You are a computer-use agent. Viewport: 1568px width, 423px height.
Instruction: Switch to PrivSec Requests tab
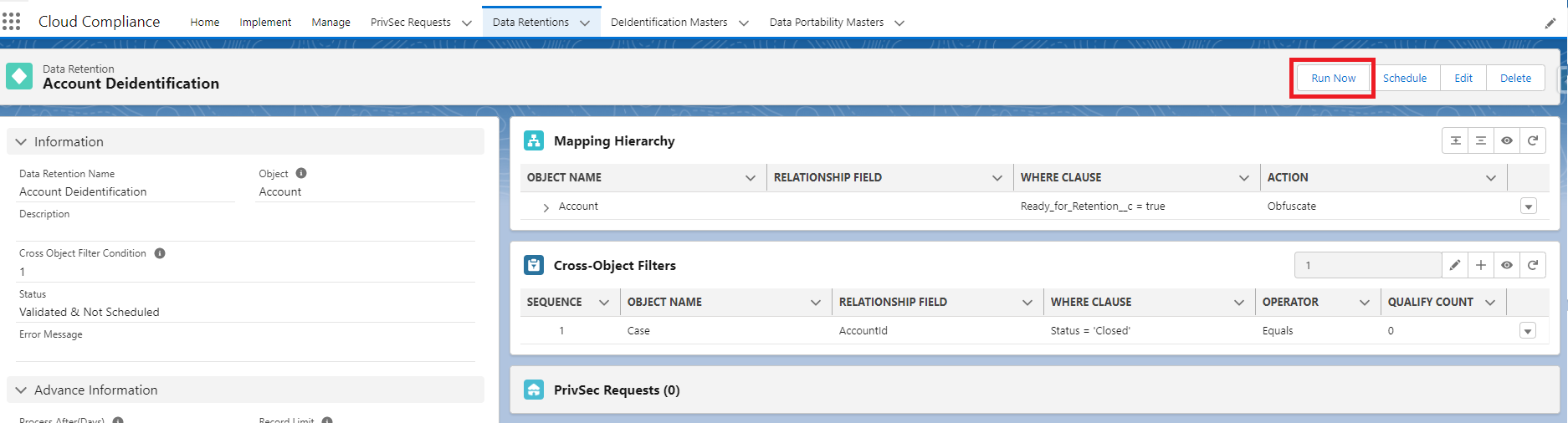(x=411, y=23)
